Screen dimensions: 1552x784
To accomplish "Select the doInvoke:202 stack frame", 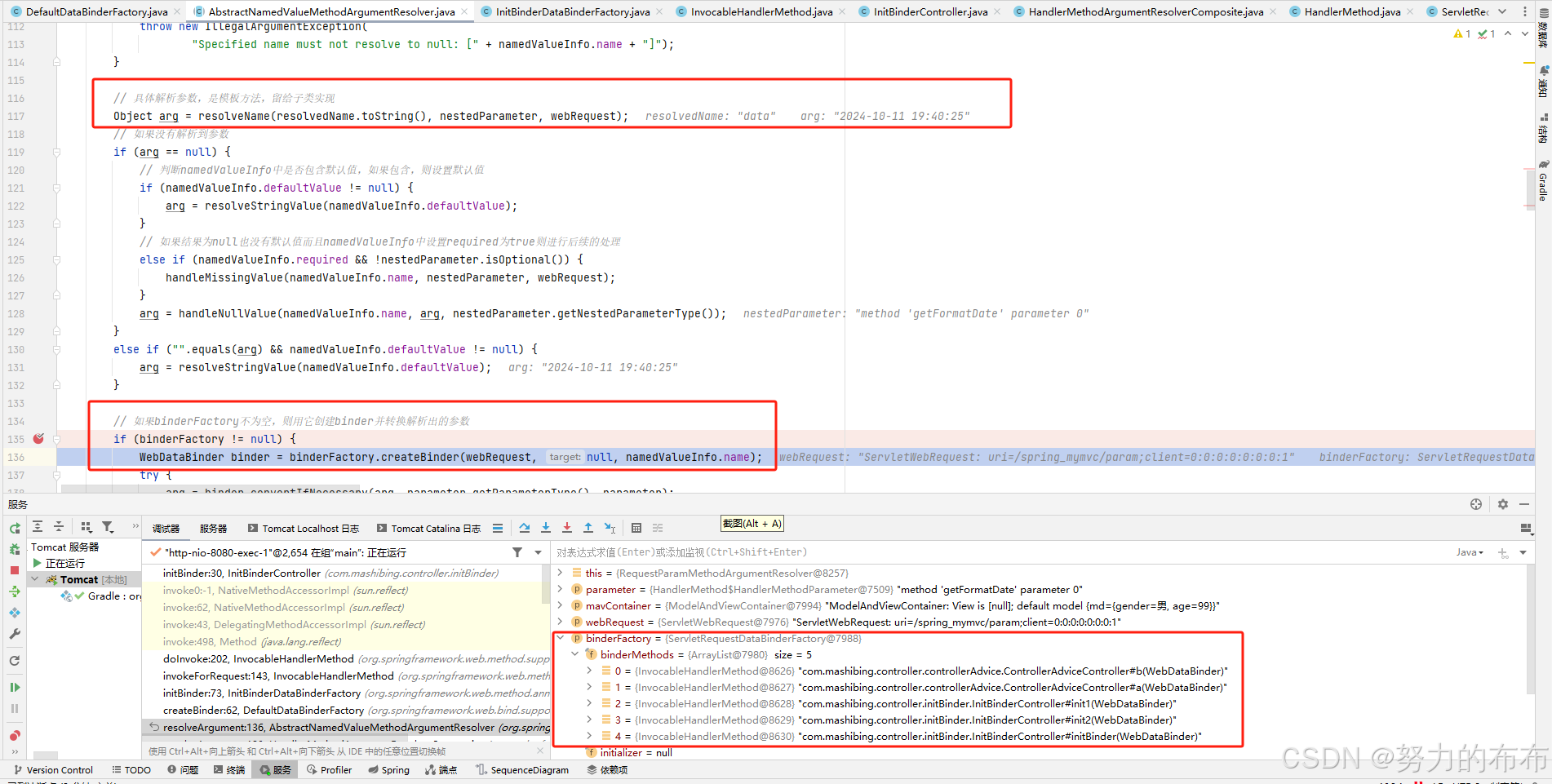I will click(343, 658).
